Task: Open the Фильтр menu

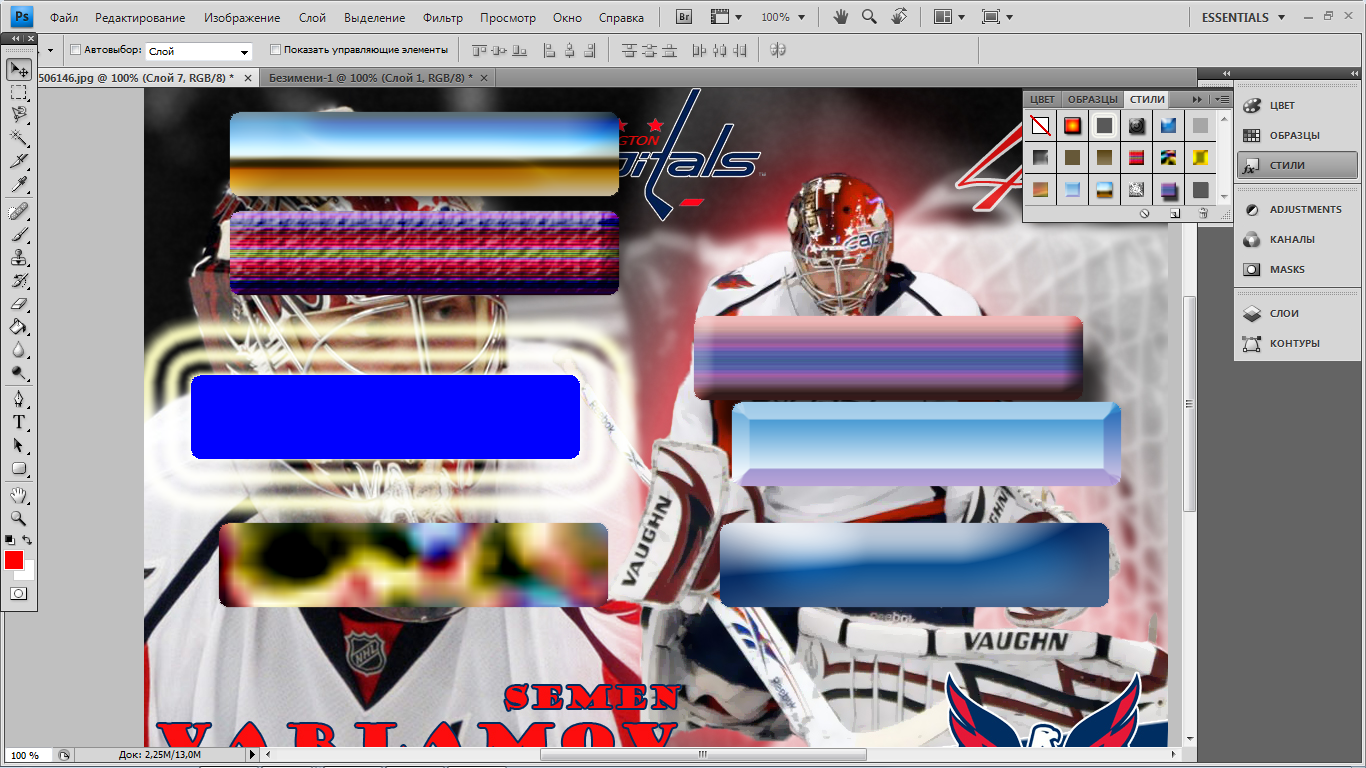Action: pos(443,18)
